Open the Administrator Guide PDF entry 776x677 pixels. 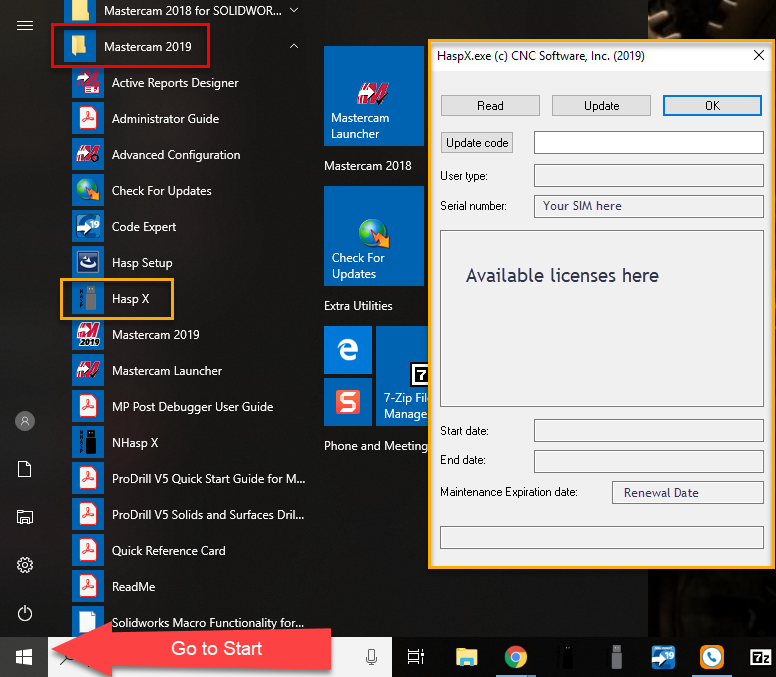coord(188,119)
